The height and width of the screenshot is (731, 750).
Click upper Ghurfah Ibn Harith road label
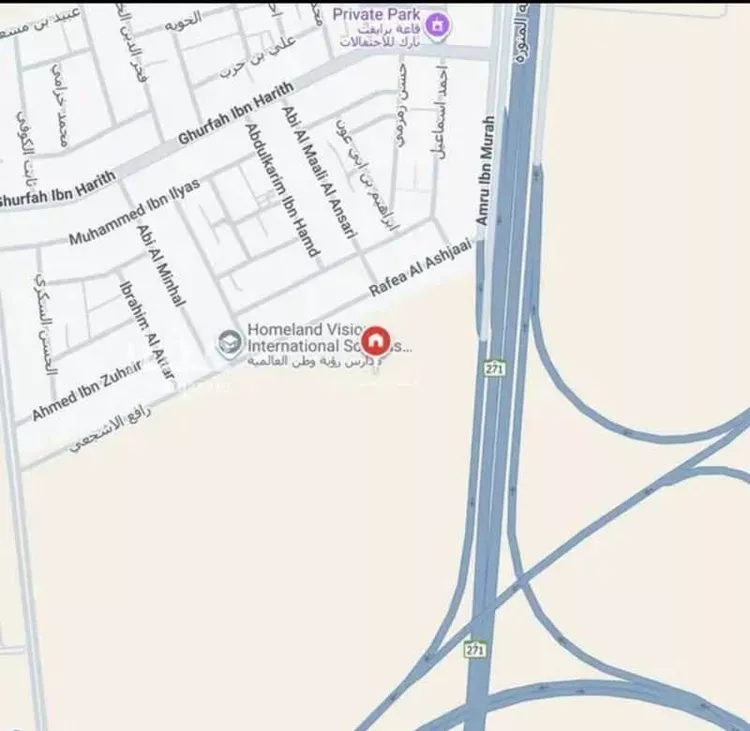[236, 112]
